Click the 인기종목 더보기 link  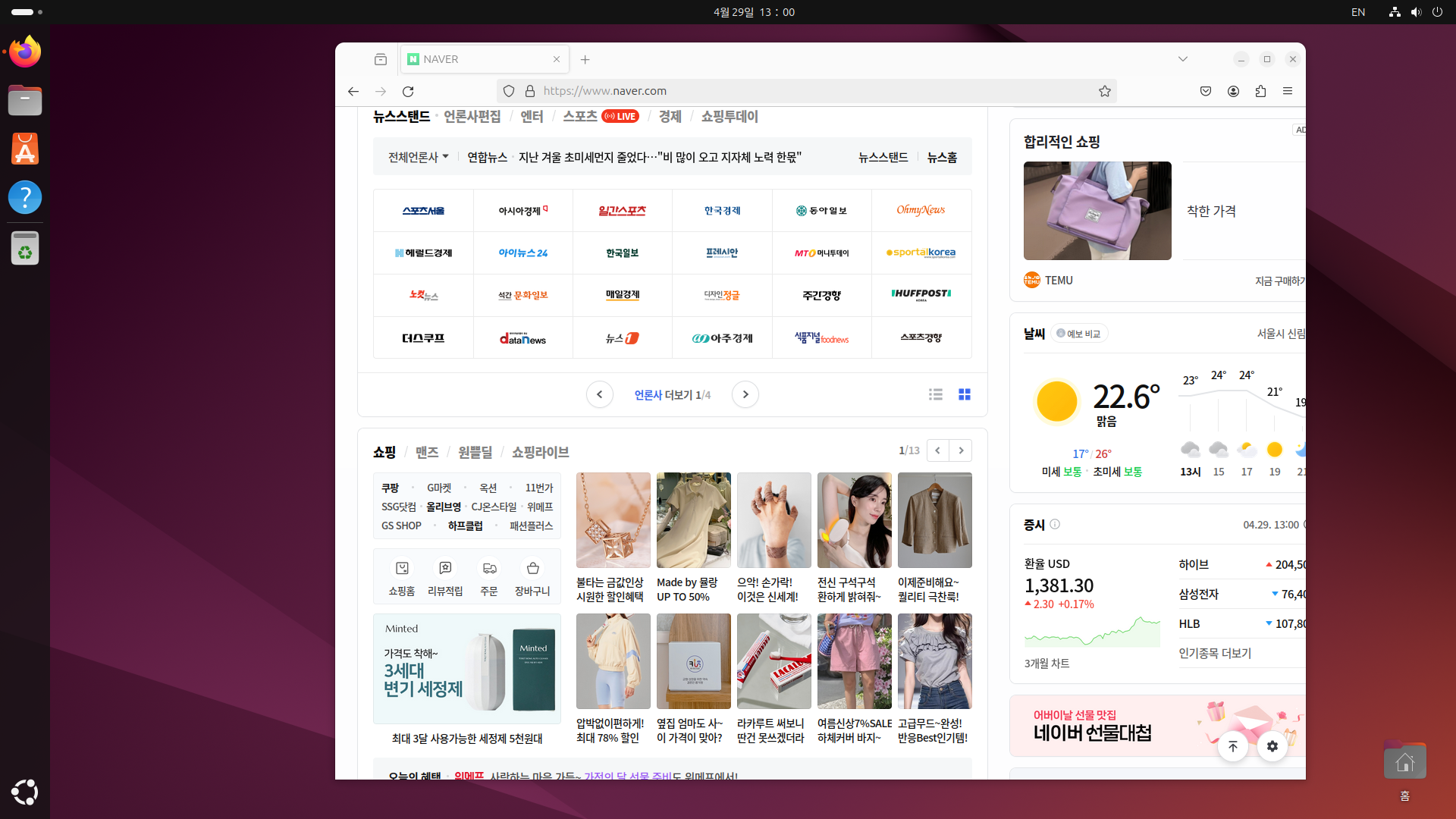[x=1215, y=653]
